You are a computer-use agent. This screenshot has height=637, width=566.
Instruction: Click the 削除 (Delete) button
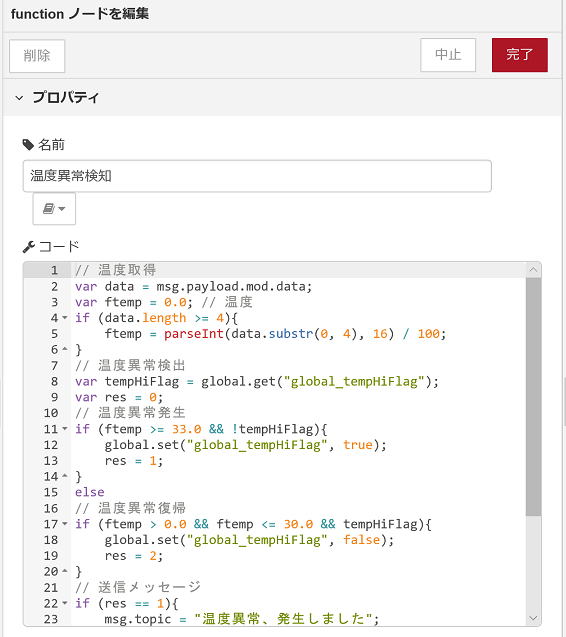[x=37, y=56]
